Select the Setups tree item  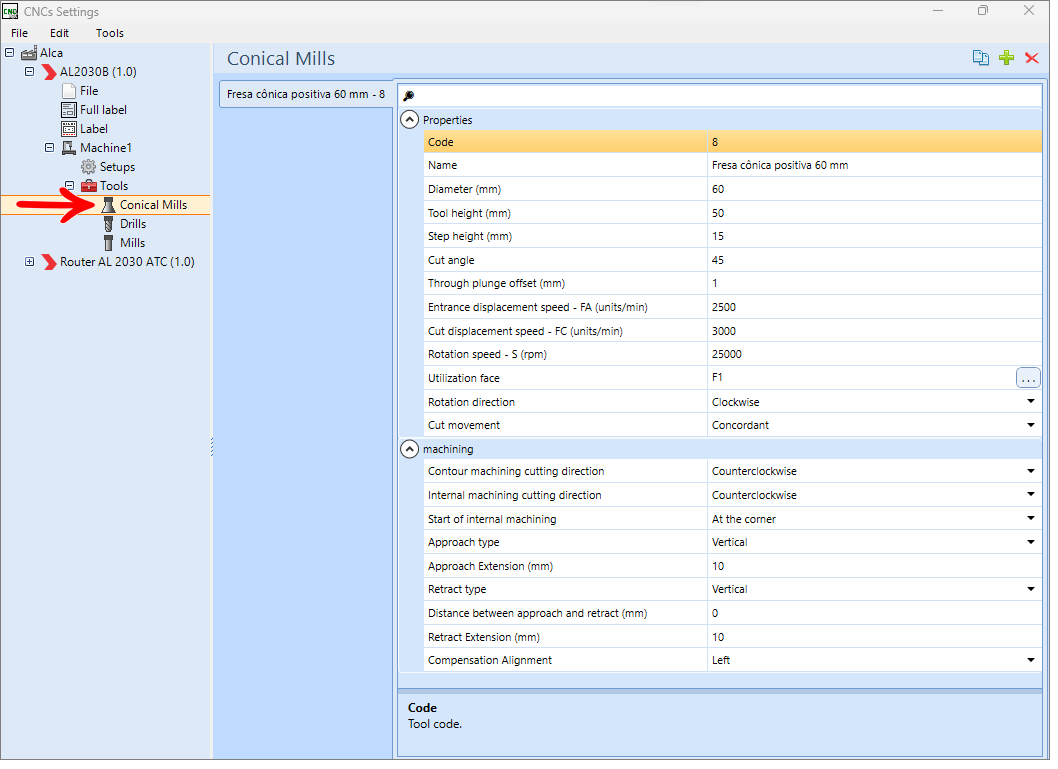point(118,168)
